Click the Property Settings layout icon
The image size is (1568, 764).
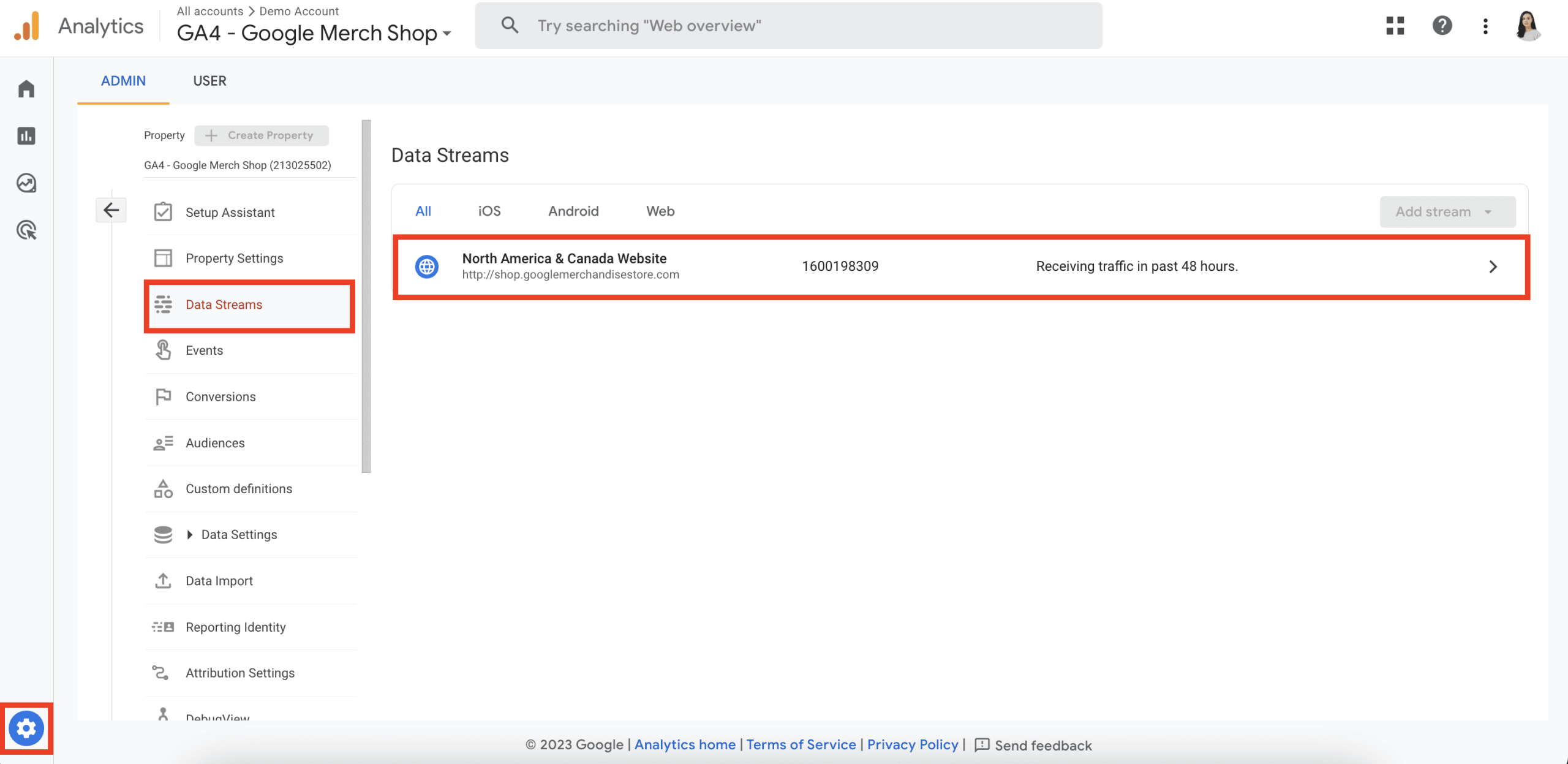163,258
